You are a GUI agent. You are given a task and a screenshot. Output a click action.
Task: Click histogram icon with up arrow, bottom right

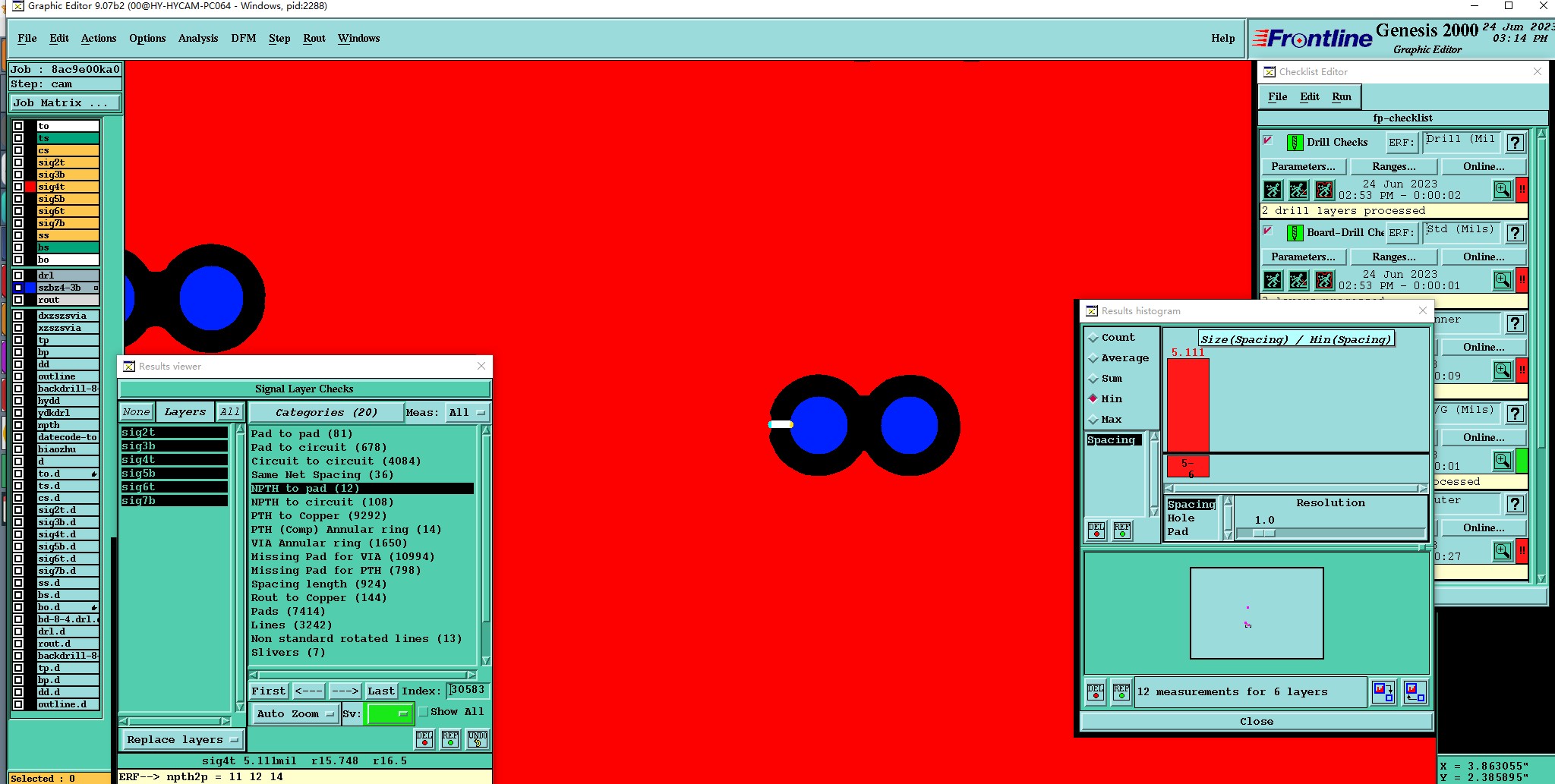pyautogui.click(x=1415, y=691)
